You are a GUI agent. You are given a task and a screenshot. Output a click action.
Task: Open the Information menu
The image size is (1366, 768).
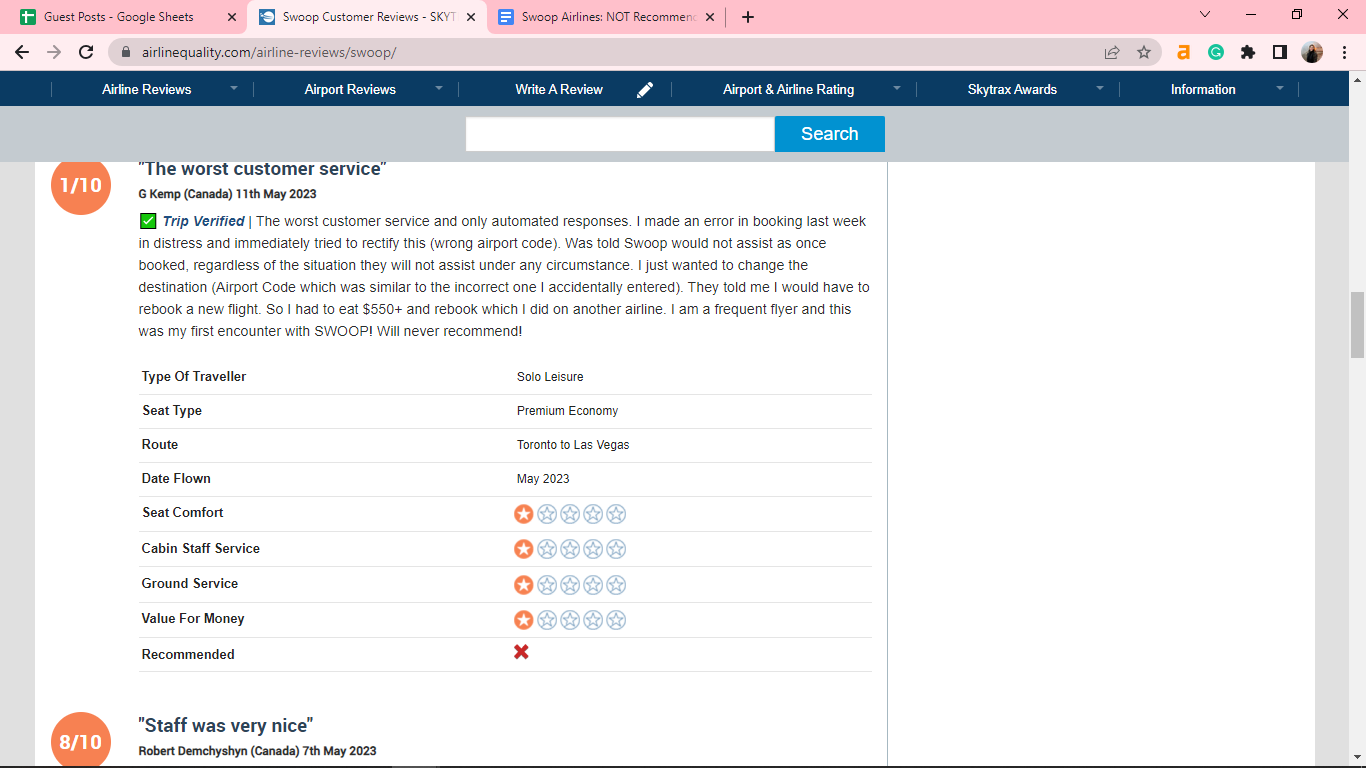pyautogui.click(x=1203, y=89)
